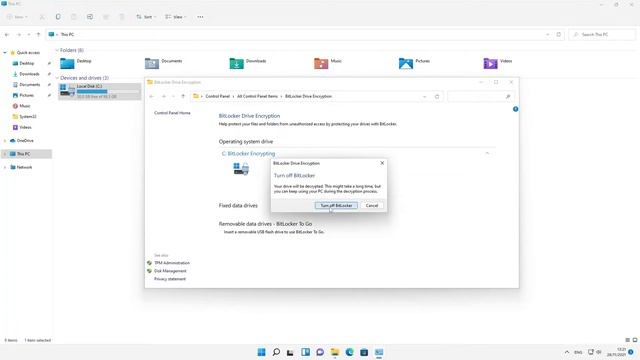This screenshot has height=360, width=640.
Task: Select the Music folder in Folders group
Action: tap(328, 63)
